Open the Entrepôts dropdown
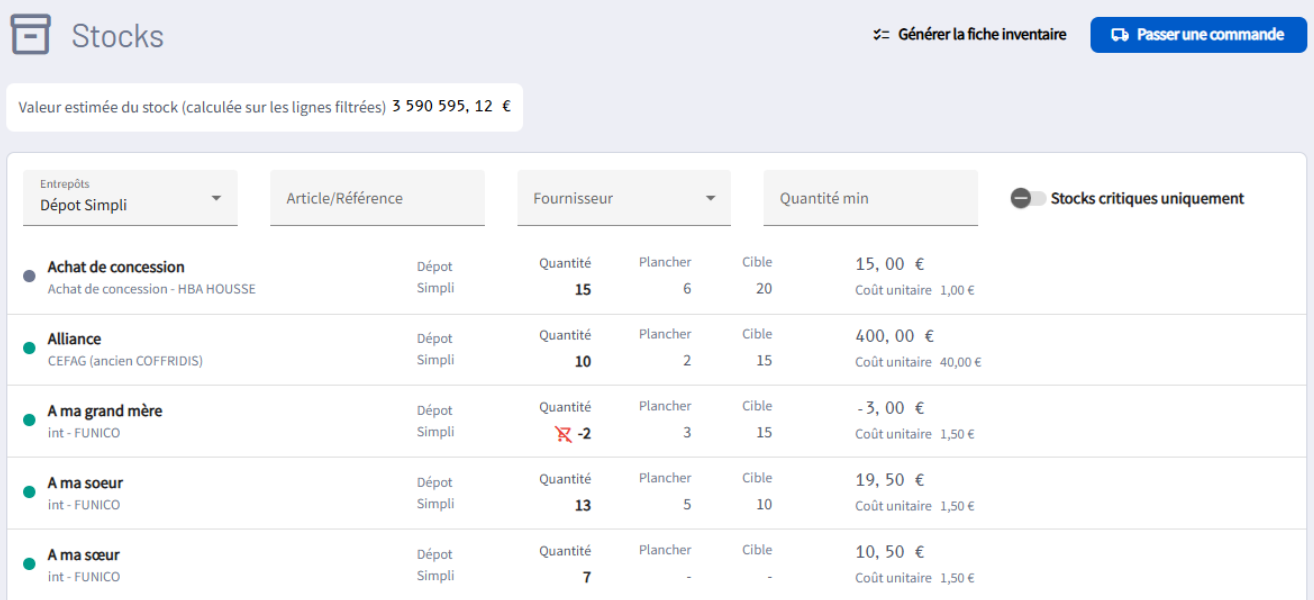The image size is (1314, 600). (x=130, y=198)
